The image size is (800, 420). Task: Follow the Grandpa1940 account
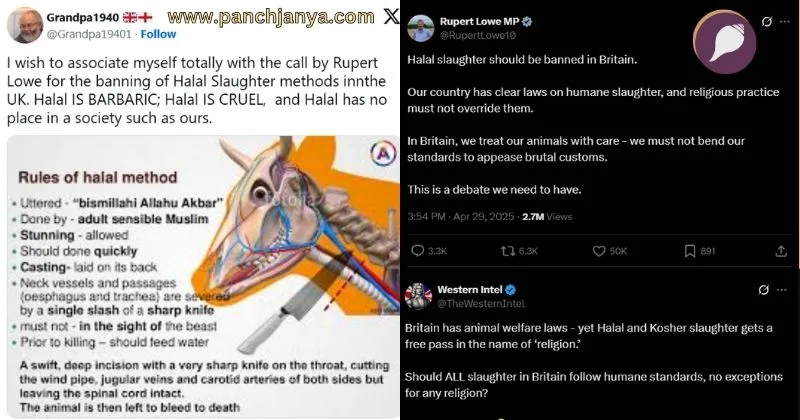pos(158,34)
